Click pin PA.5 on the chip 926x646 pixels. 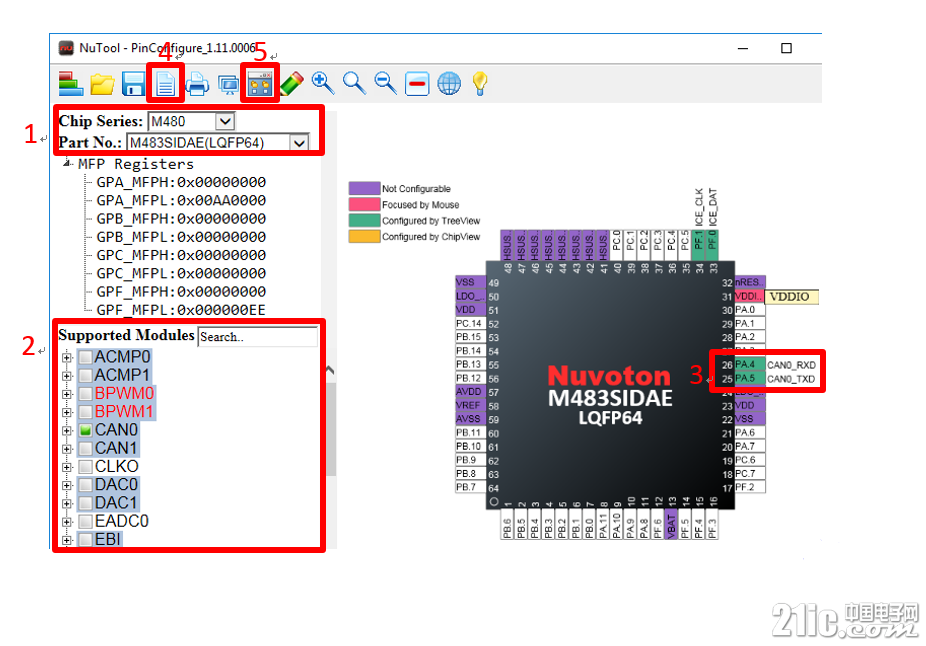tap(750, 378)
